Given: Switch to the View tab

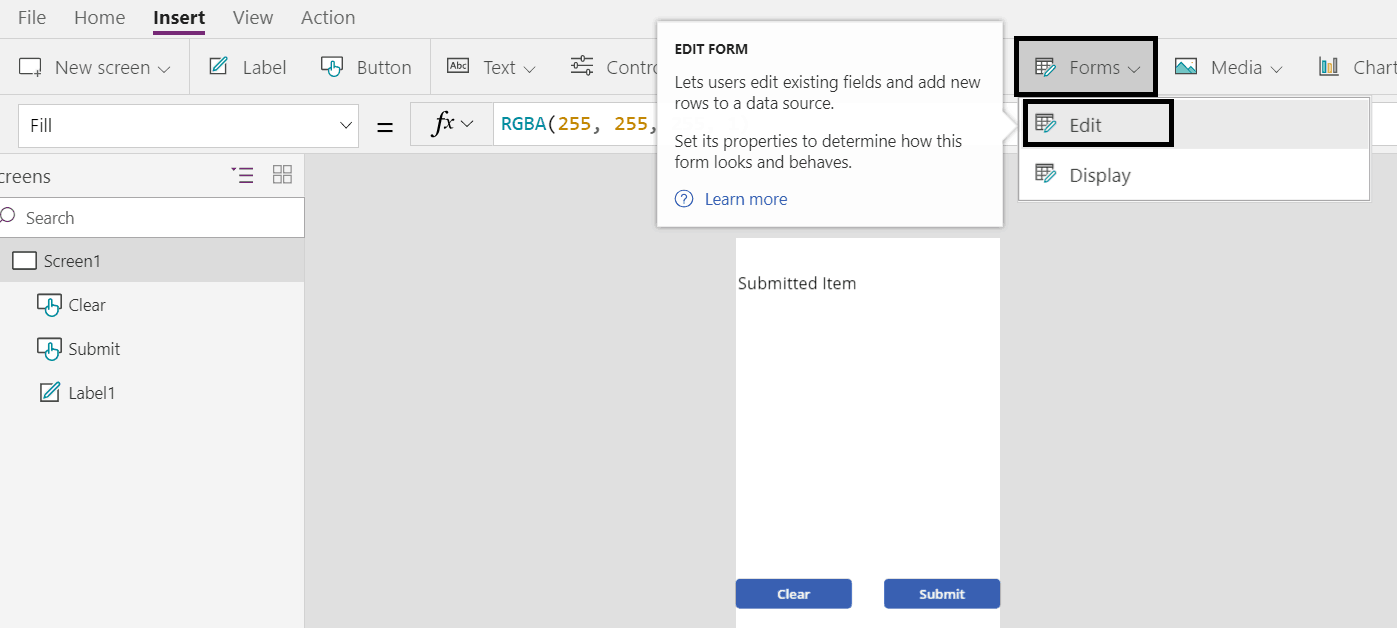Looking at the screenshot, I should pos(252,17).
